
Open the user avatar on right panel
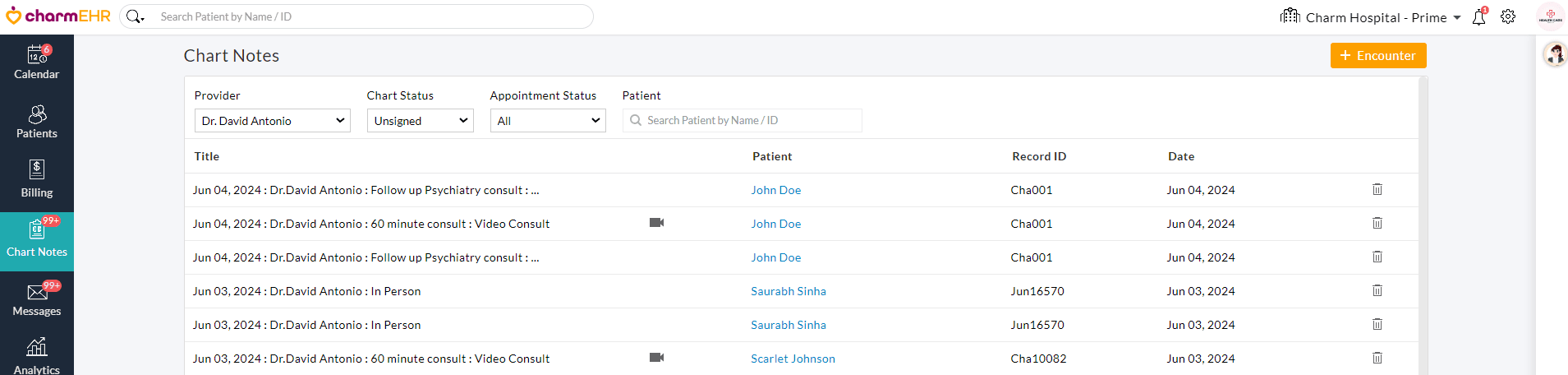click(x=1555, y=55)
